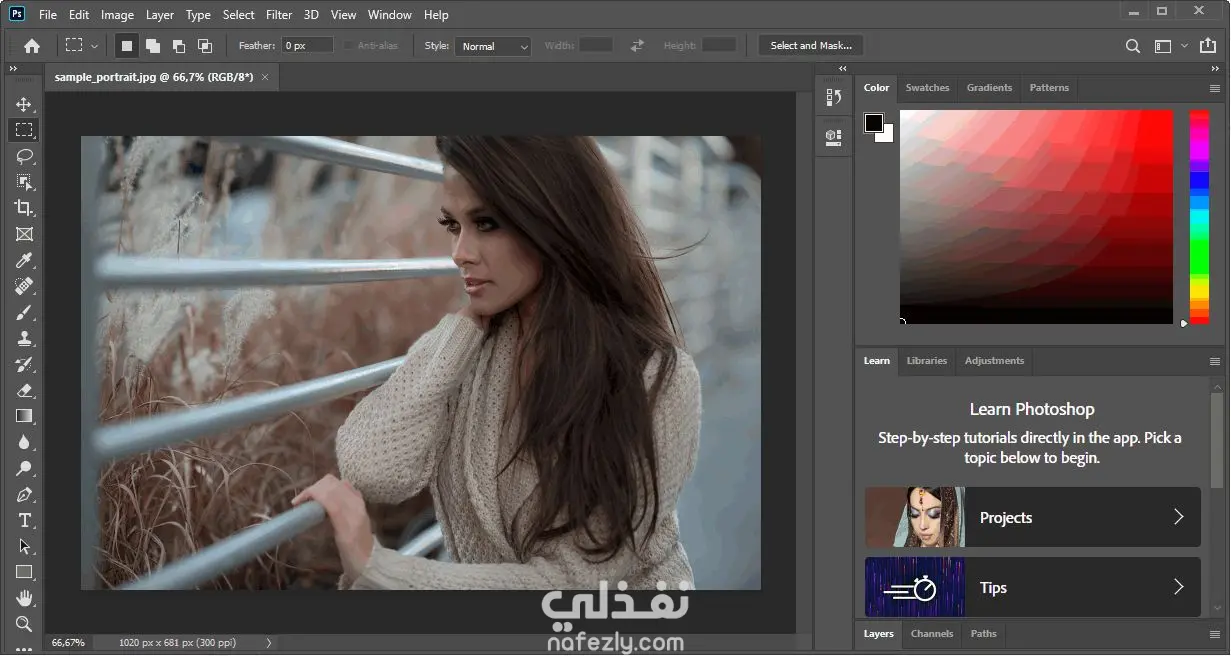The width and height of the screenshot is (1231, 656).
Task: Activate the Eraser tool
Action: (x=24, y=391)
